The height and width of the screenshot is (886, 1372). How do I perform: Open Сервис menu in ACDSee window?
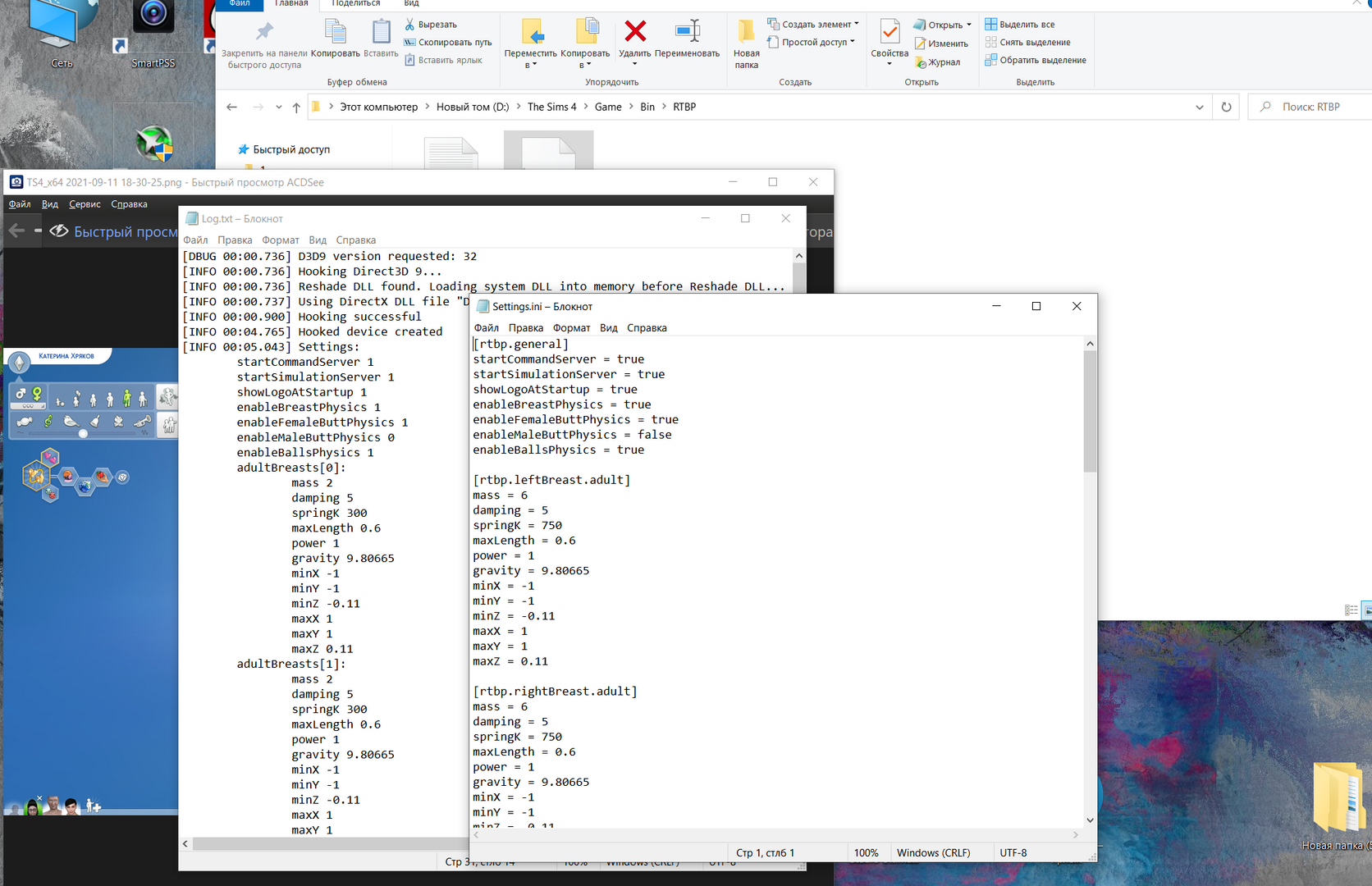coord(85,204)
